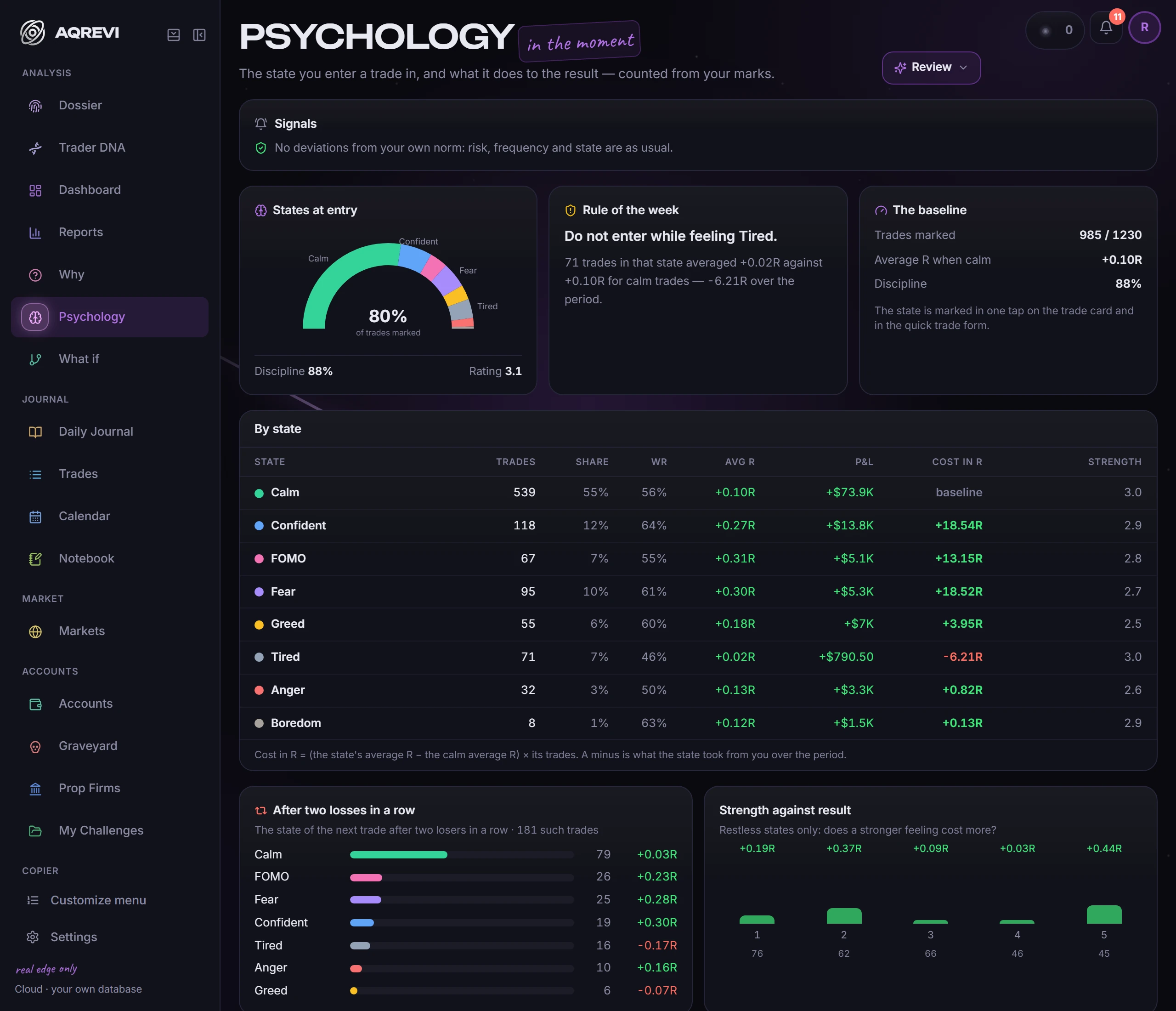The height and width of the screenshot is (1011, 1176).
Task: Click the Markets globe icon
Action: (35, 631)
